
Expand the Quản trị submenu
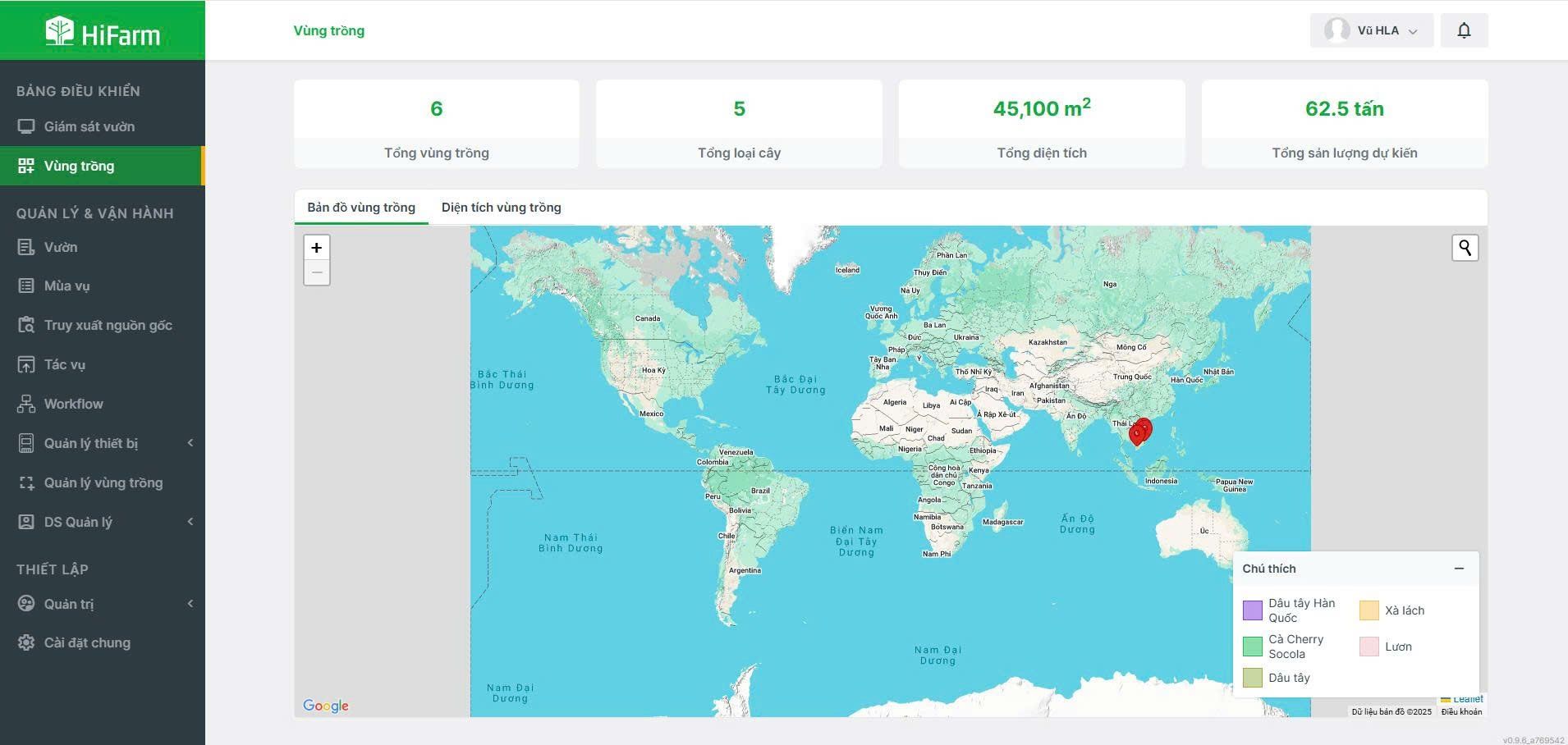pos(190,604)
